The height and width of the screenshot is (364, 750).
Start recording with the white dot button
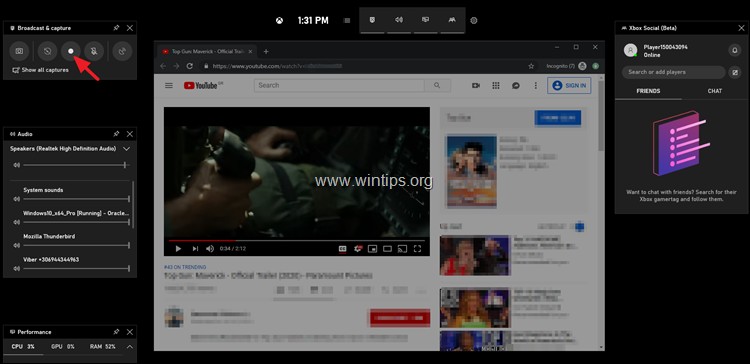click(71, 51)
